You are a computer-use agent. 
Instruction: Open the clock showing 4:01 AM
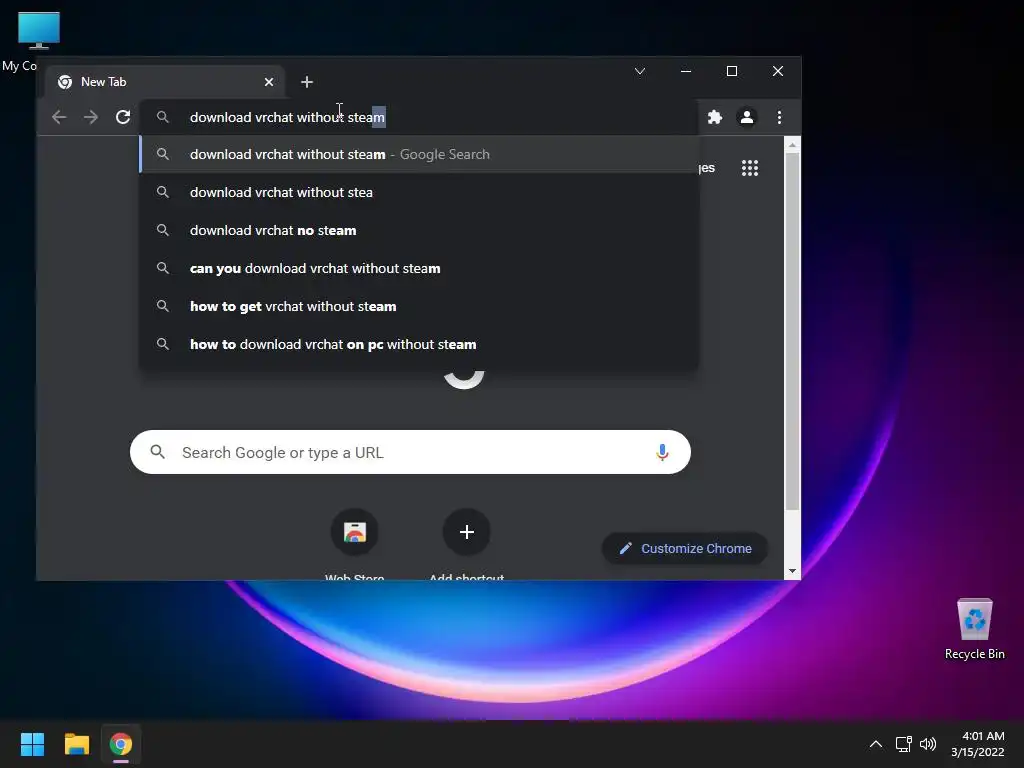978,744
